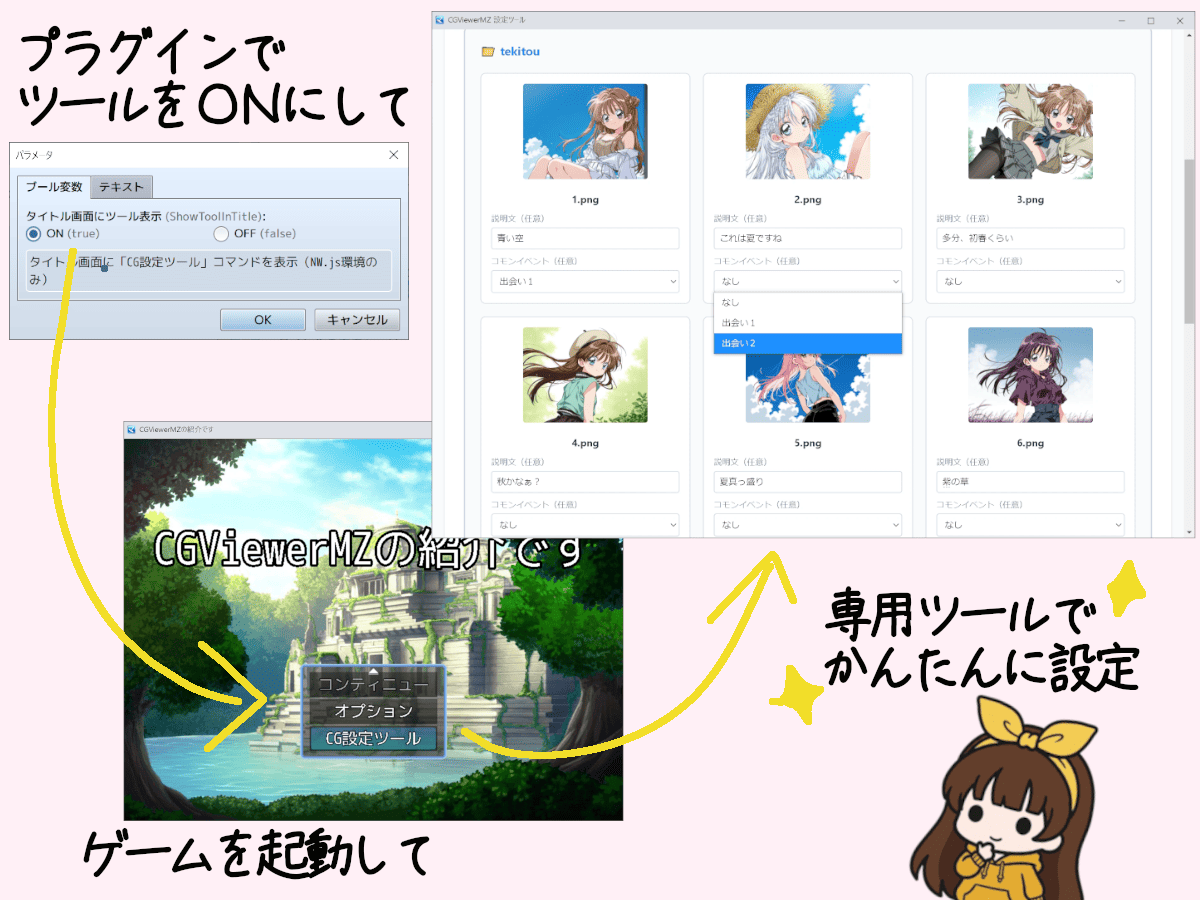Open the 1.png thumbnail image

[585, 131]
